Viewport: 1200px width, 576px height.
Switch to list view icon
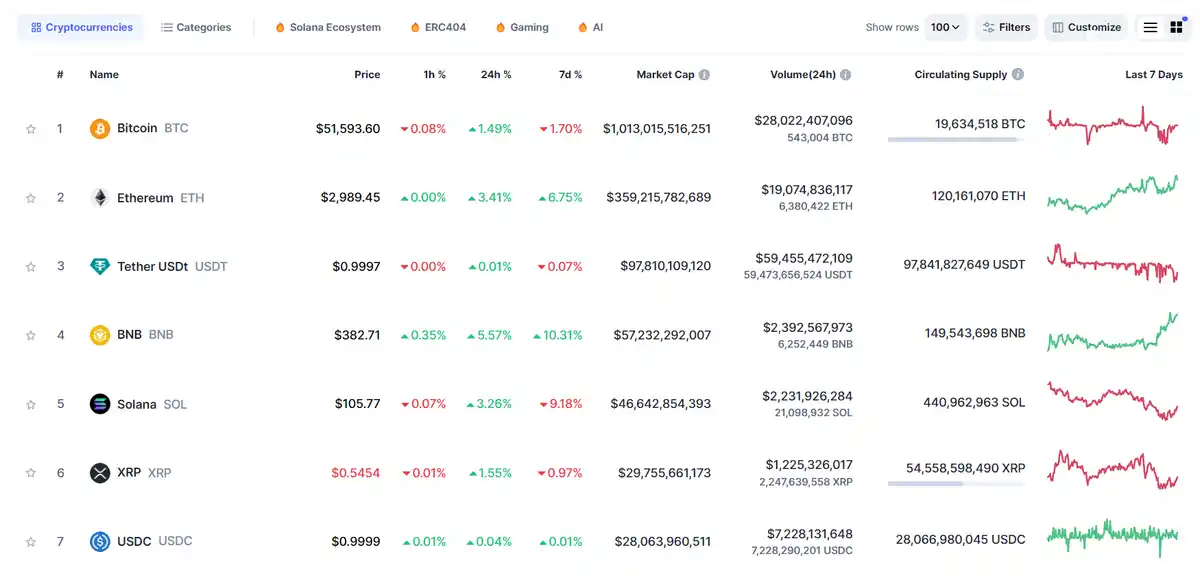[x=1151, y=28]
